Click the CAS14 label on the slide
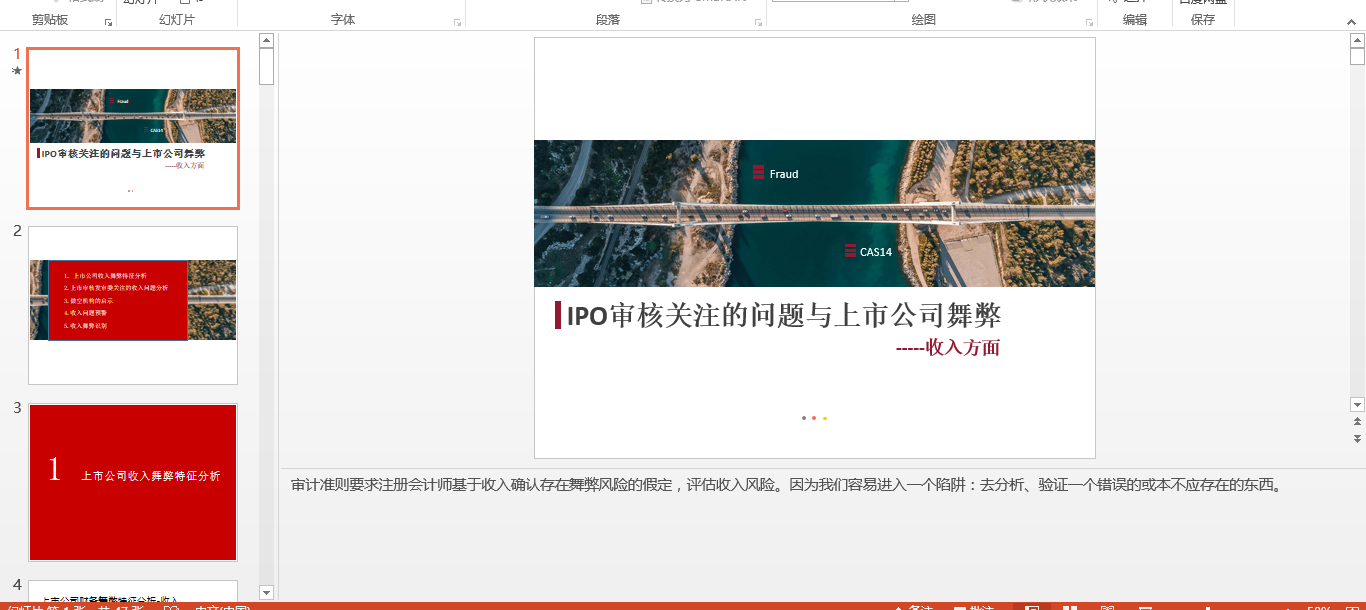 click(876, 252)
